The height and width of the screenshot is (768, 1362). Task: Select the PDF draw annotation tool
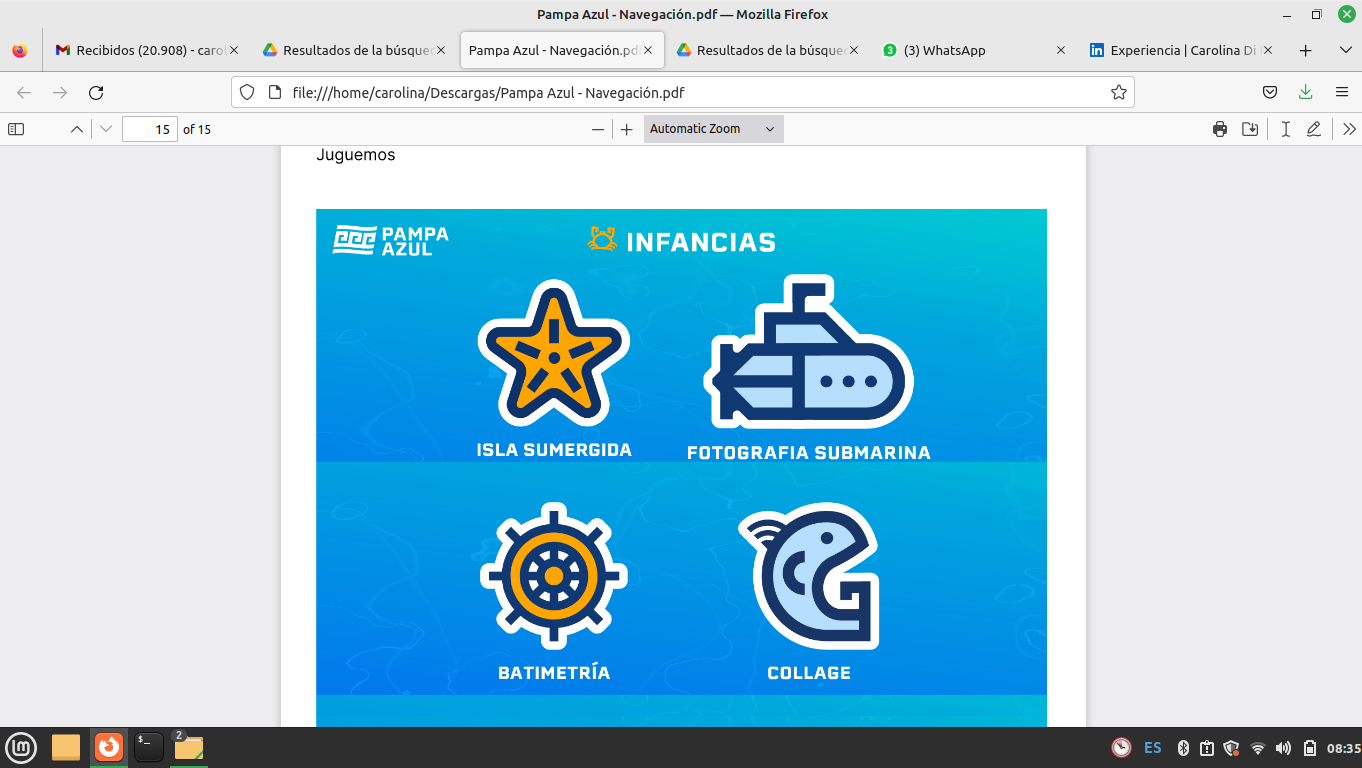coord(1314,129)
